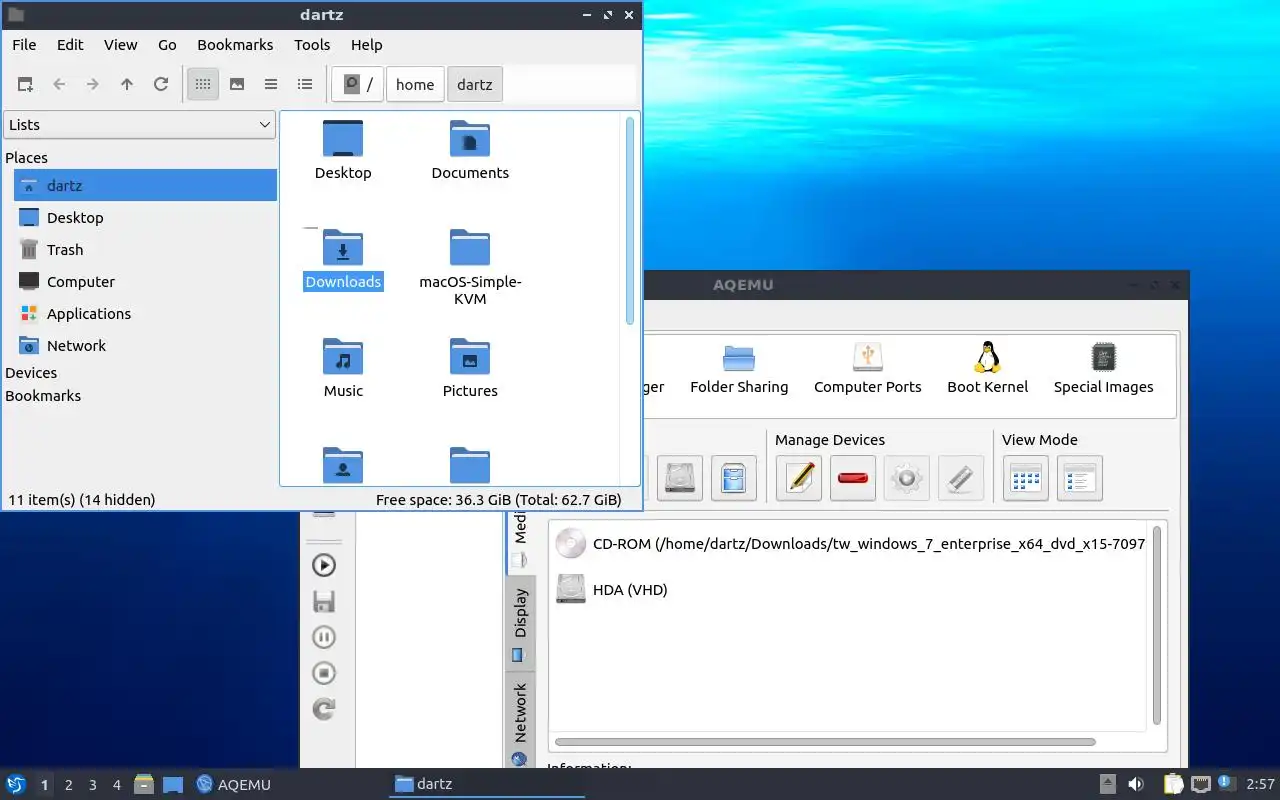Open the Tools menu
This screenshot has width=1280, height=800.
[x=312, y=44]
